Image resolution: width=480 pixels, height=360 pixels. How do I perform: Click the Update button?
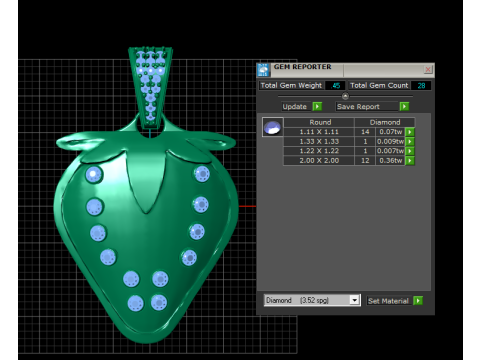click(295, 107)
